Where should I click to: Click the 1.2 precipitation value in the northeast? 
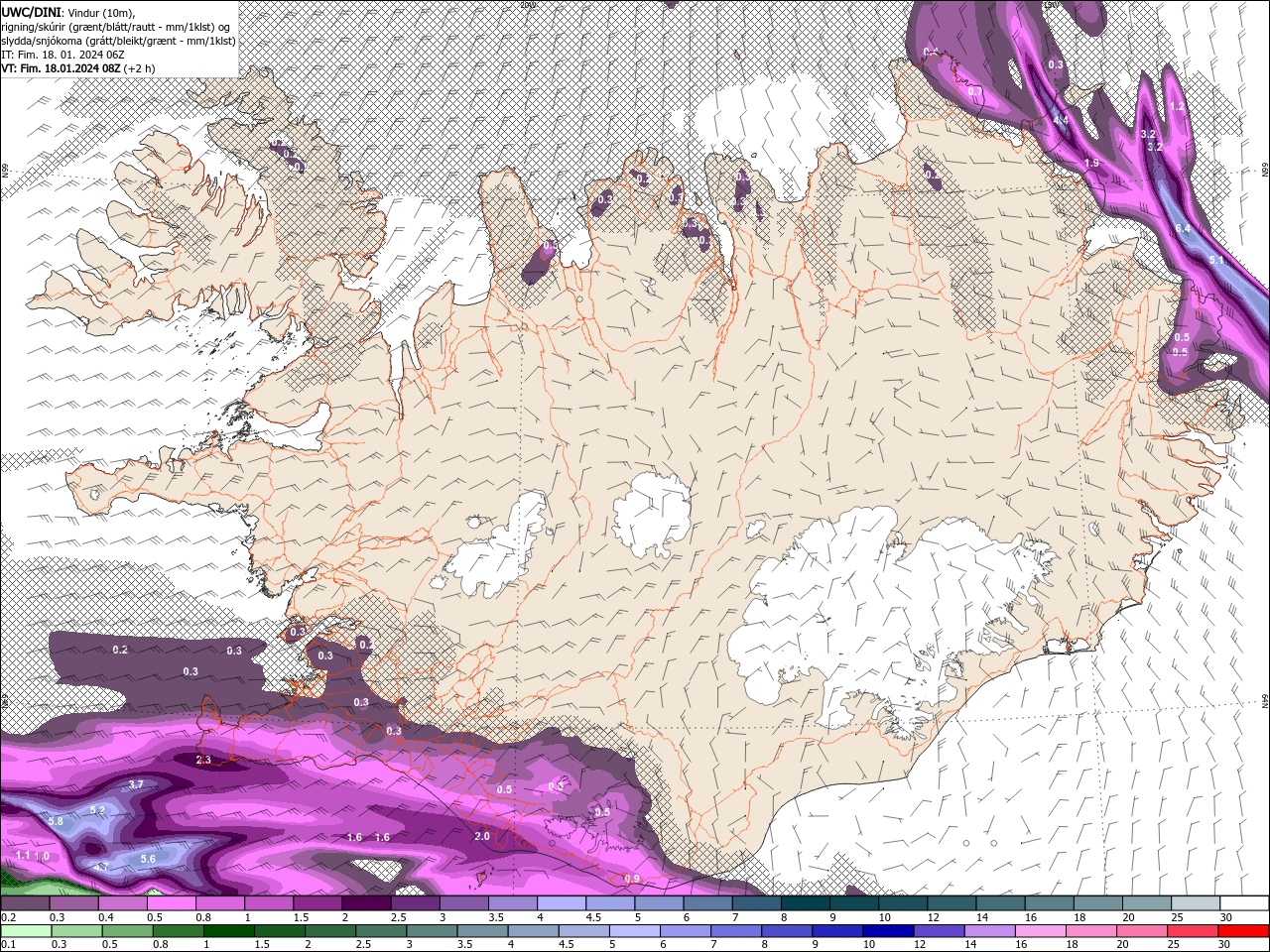pos(1177,106)
